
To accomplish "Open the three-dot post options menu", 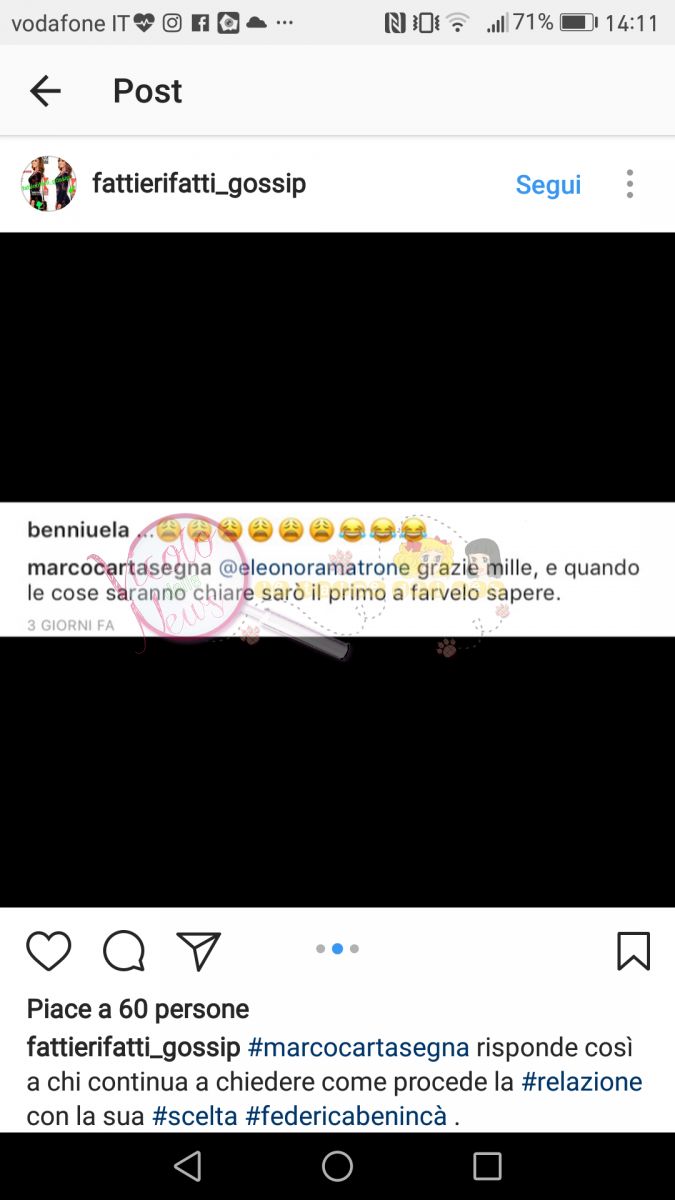I will tap(630, 184).
